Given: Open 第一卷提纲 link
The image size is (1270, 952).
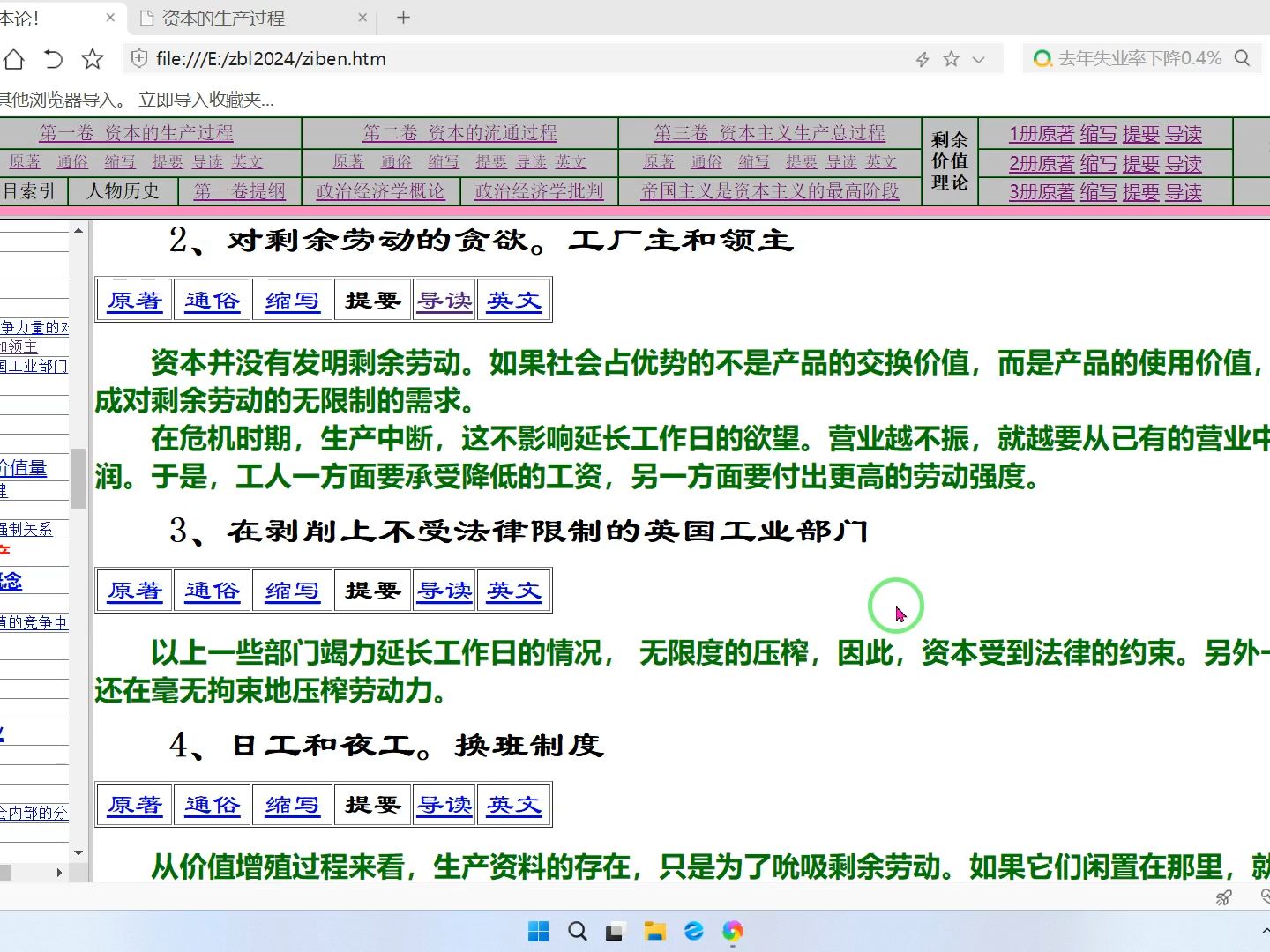Looking at the screenshot, I should [240, 191].
